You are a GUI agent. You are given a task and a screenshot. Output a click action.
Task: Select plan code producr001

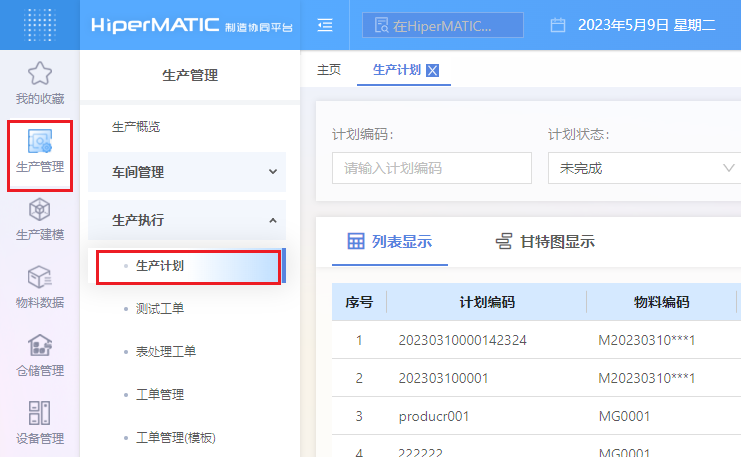coord(433,416)
